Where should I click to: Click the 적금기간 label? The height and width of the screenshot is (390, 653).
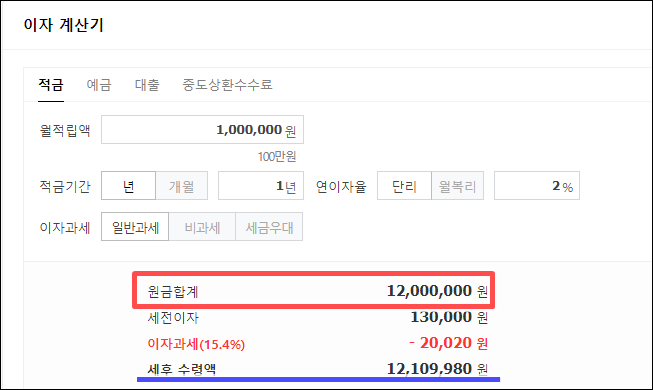65,186
